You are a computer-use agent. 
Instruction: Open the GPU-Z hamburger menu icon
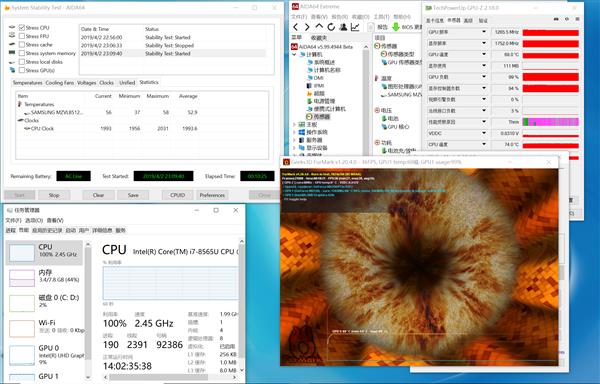[x=577, y=19]
